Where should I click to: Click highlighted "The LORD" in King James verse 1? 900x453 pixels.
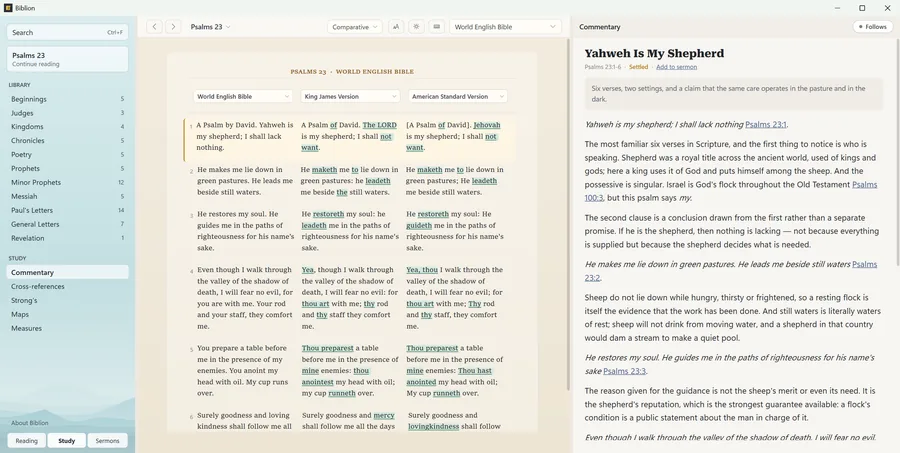pyautogui.click(x=379, y=125)
